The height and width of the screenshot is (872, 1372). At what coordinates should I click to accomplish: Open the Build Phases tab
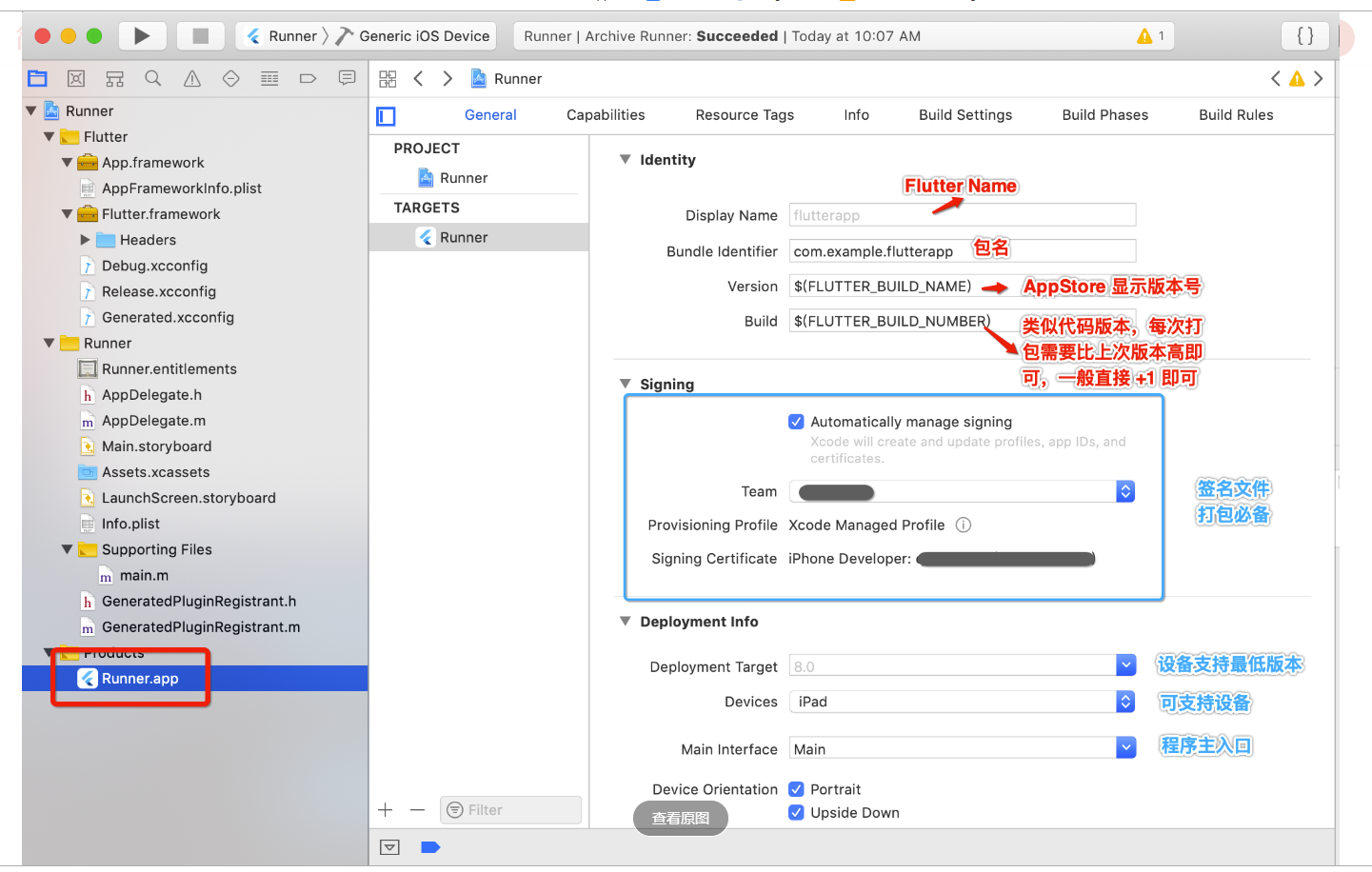click(x=1104, y=115)
